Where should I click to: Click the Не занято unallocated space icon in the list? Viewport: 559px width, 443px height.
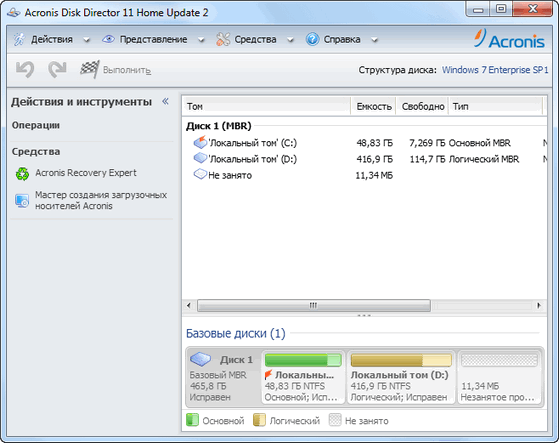pos(200,174)
